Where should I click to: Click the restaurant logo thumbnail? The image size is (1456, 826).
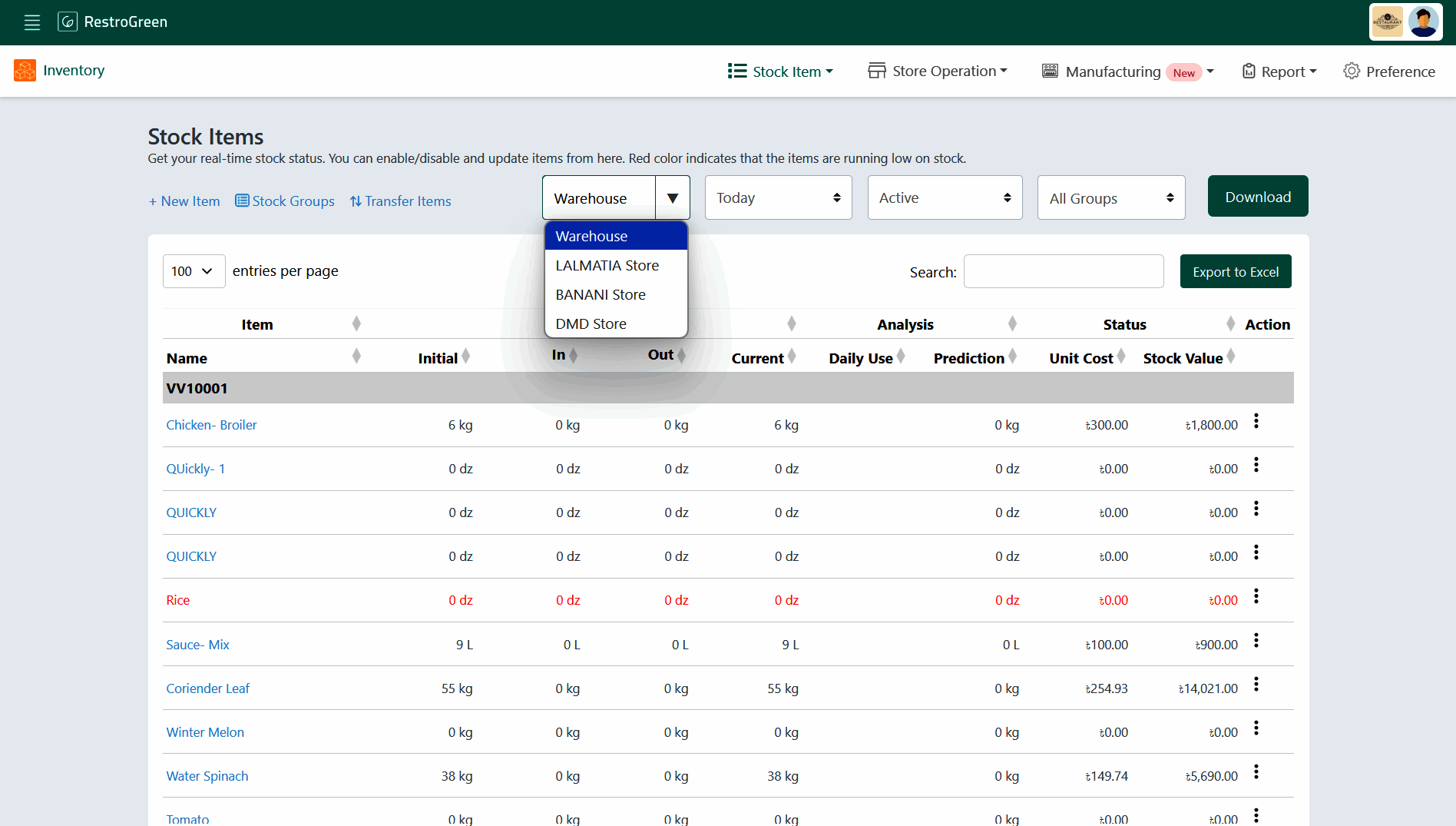pyautogui.click(x=1387, y=22)
